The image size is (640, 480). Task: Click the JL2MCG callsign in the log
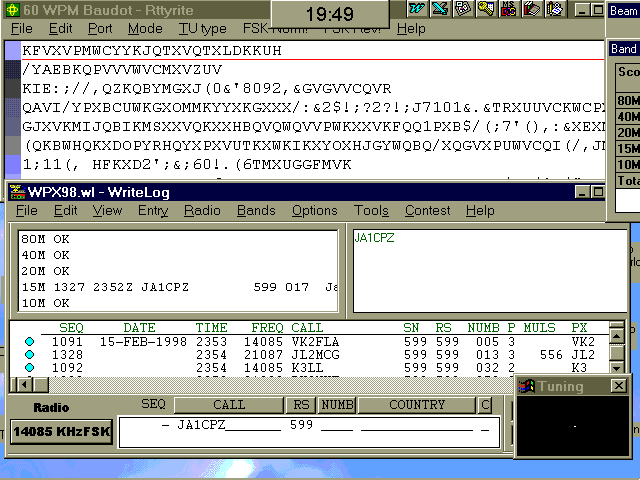315,355
